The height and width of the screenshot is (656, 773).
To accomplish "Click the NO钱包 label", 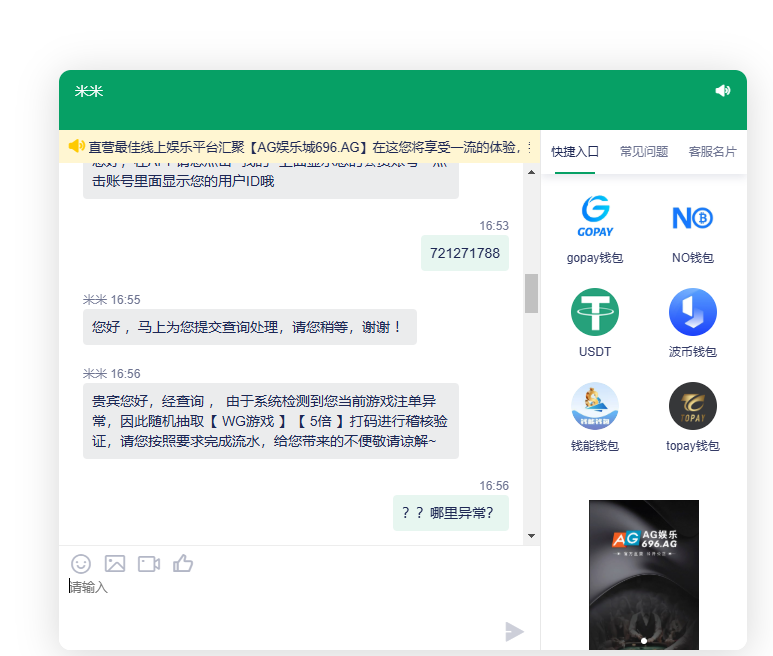I will 693,258.
